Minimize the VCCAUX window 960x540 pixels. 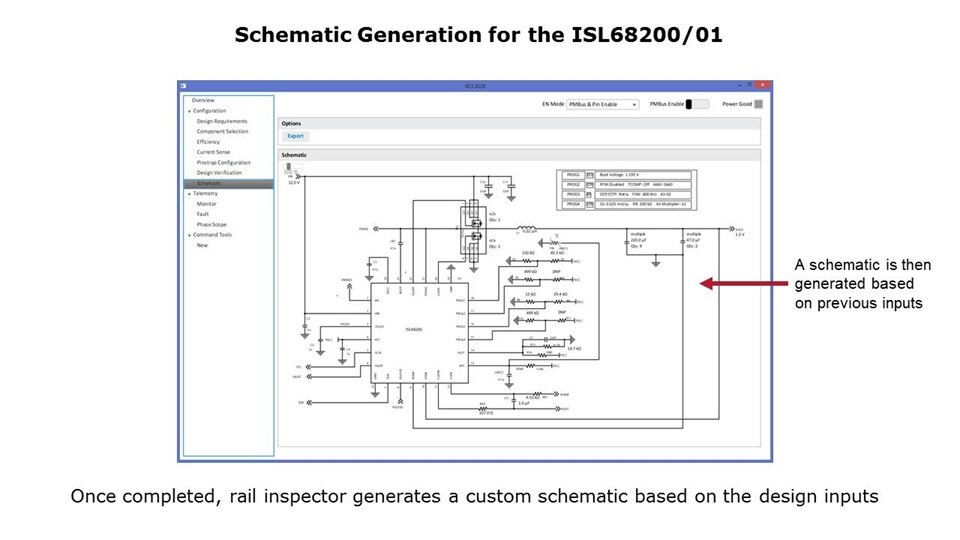[x=739, y=85]
